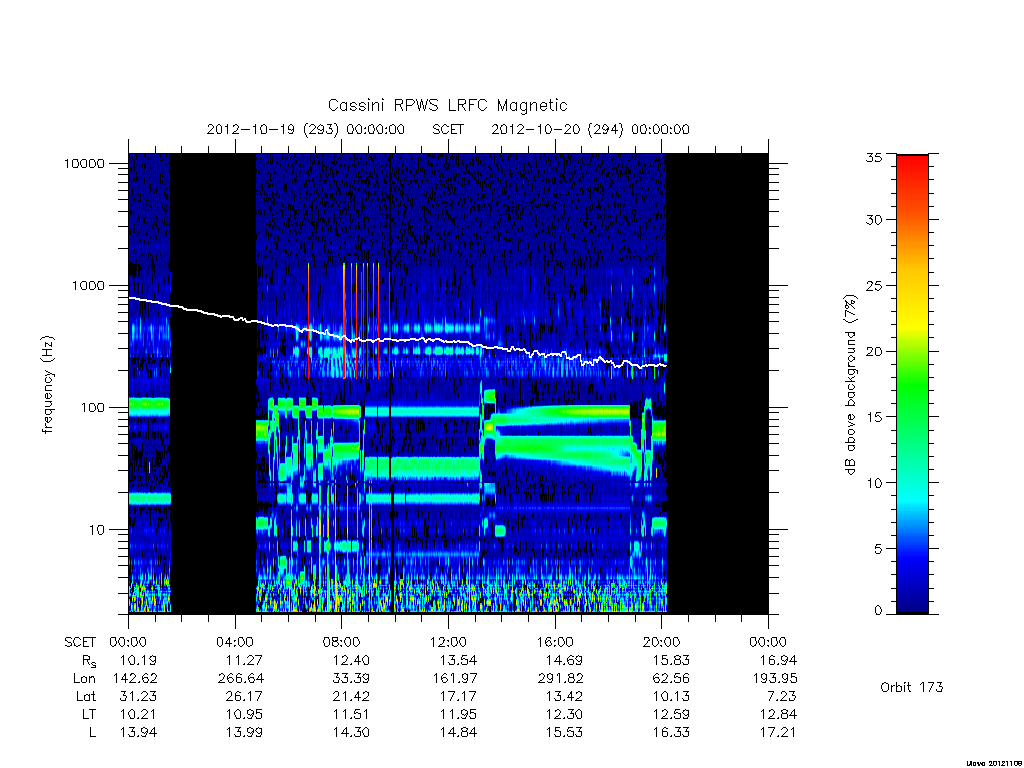Click the "Orbit 173" label
The height and width of the screenshot is (768, 1024).
click(912, 687)
